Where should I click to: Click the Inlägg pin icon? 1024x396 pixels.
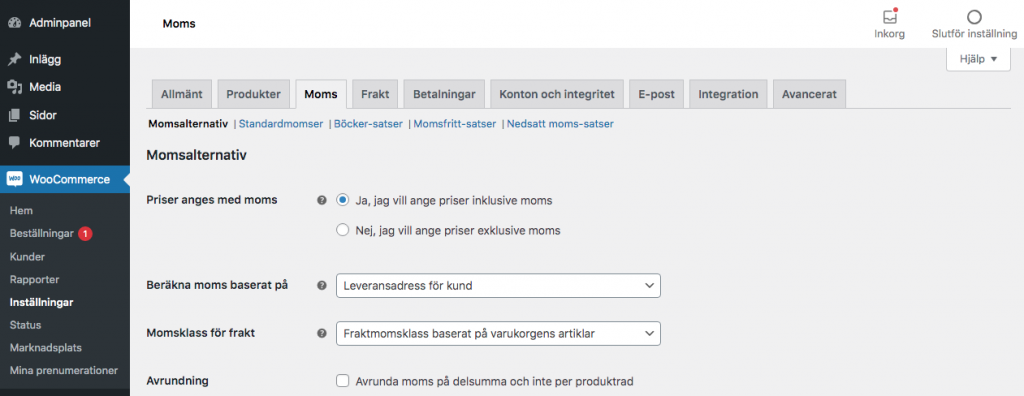click(14, 59)
